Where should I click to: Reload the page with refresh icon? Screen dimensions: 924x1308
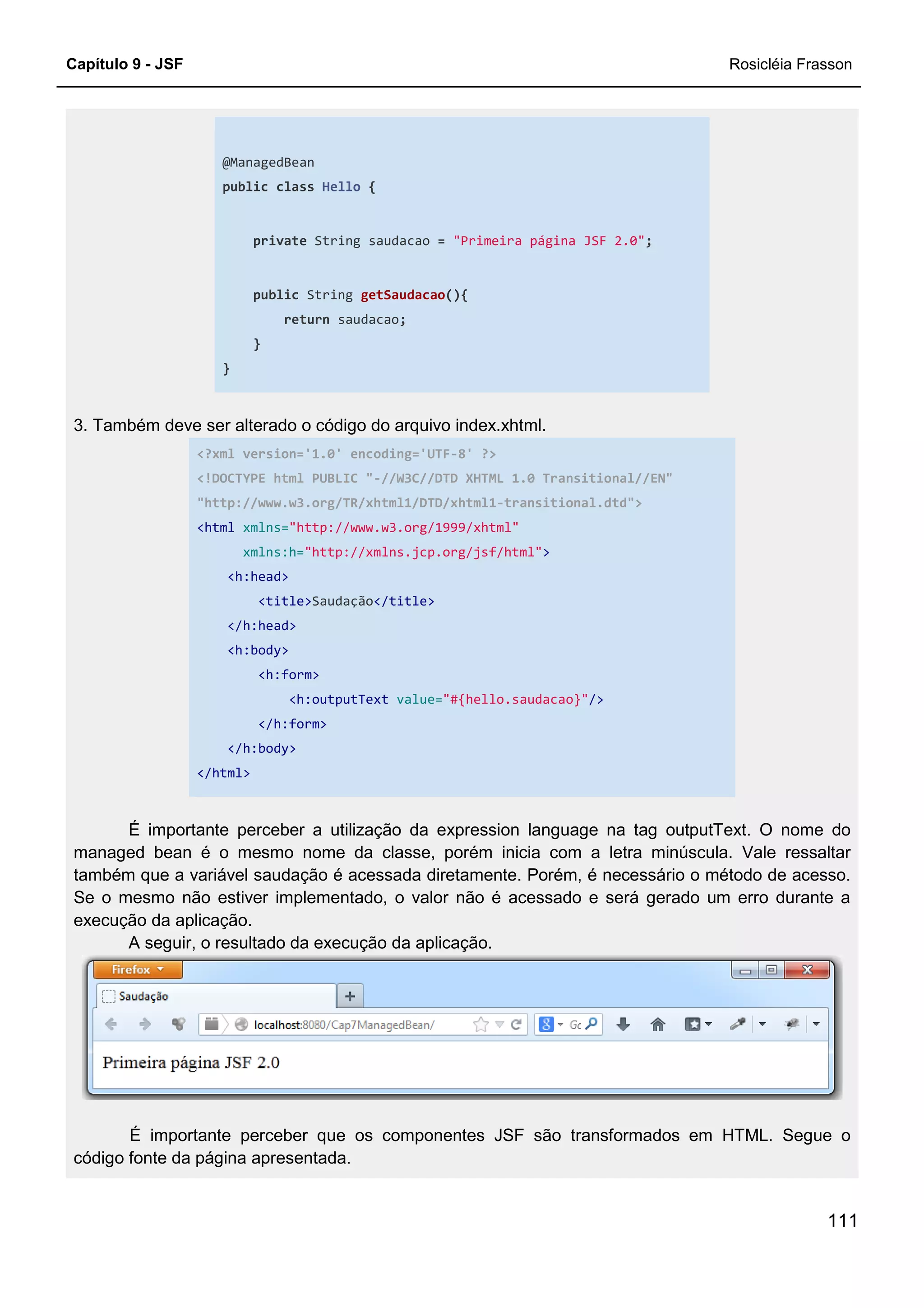tap(517, 1024)
